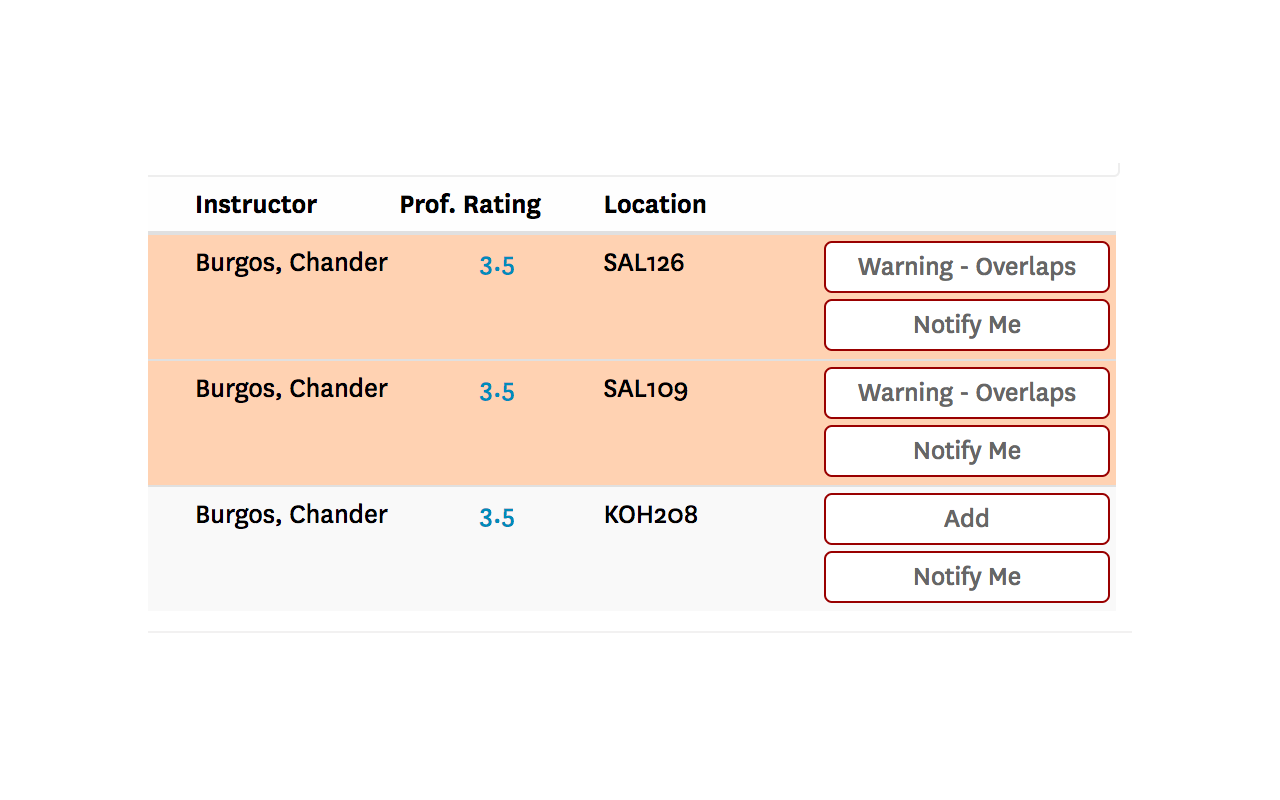Click the Prof. Rating column header
The height and width of the screenshot is (800, 1280).
point(470,204)
